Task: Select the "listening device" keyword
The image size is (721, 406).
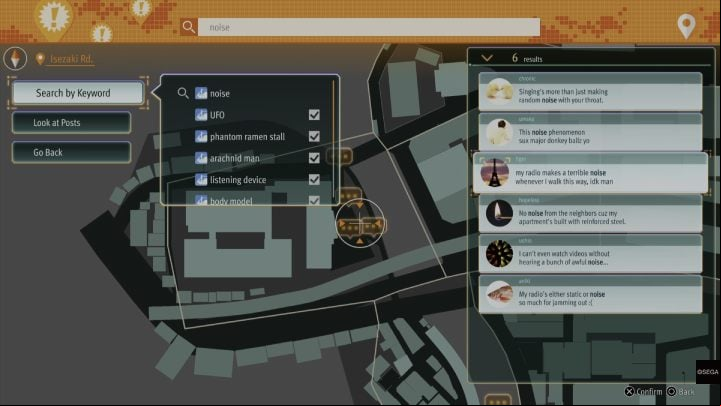Action: 238,180
